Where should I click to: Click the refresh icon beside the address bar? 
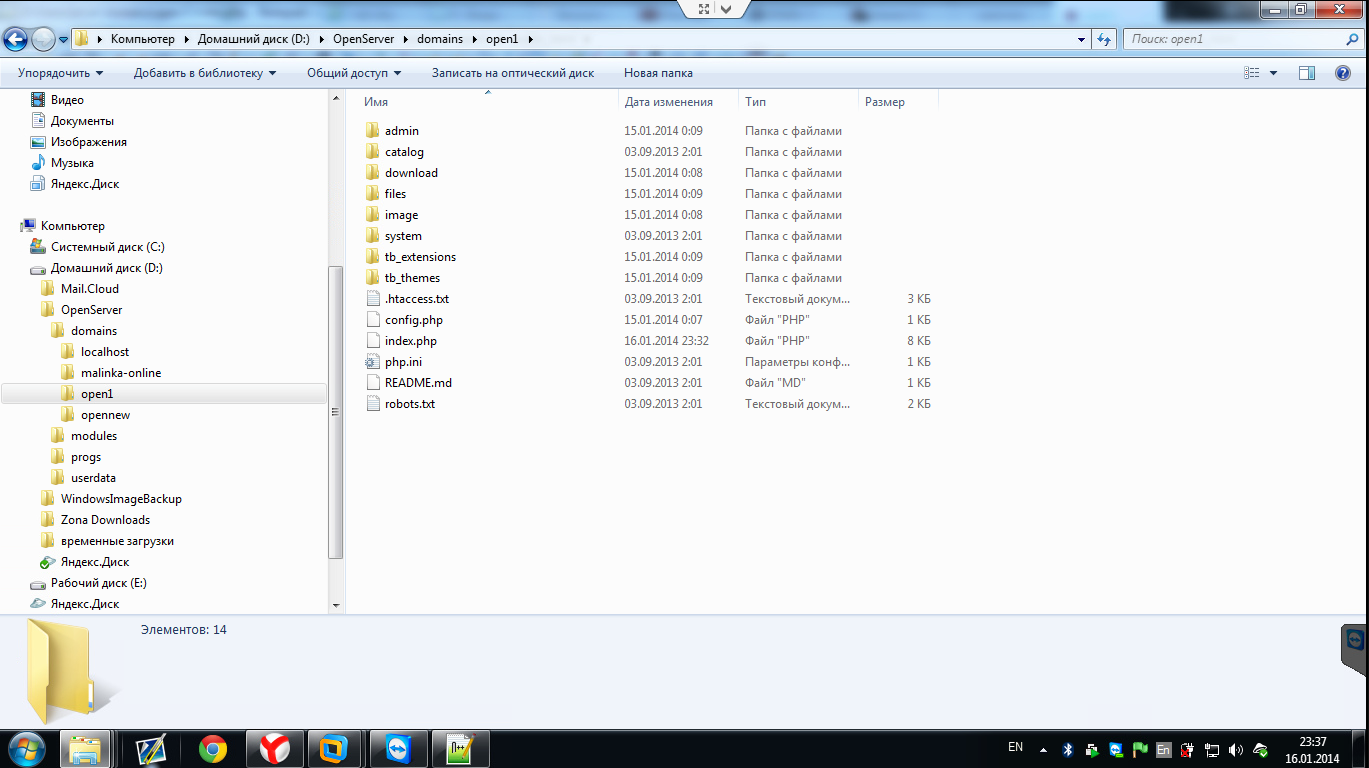pyautogui.click(x=1104, y=39)
